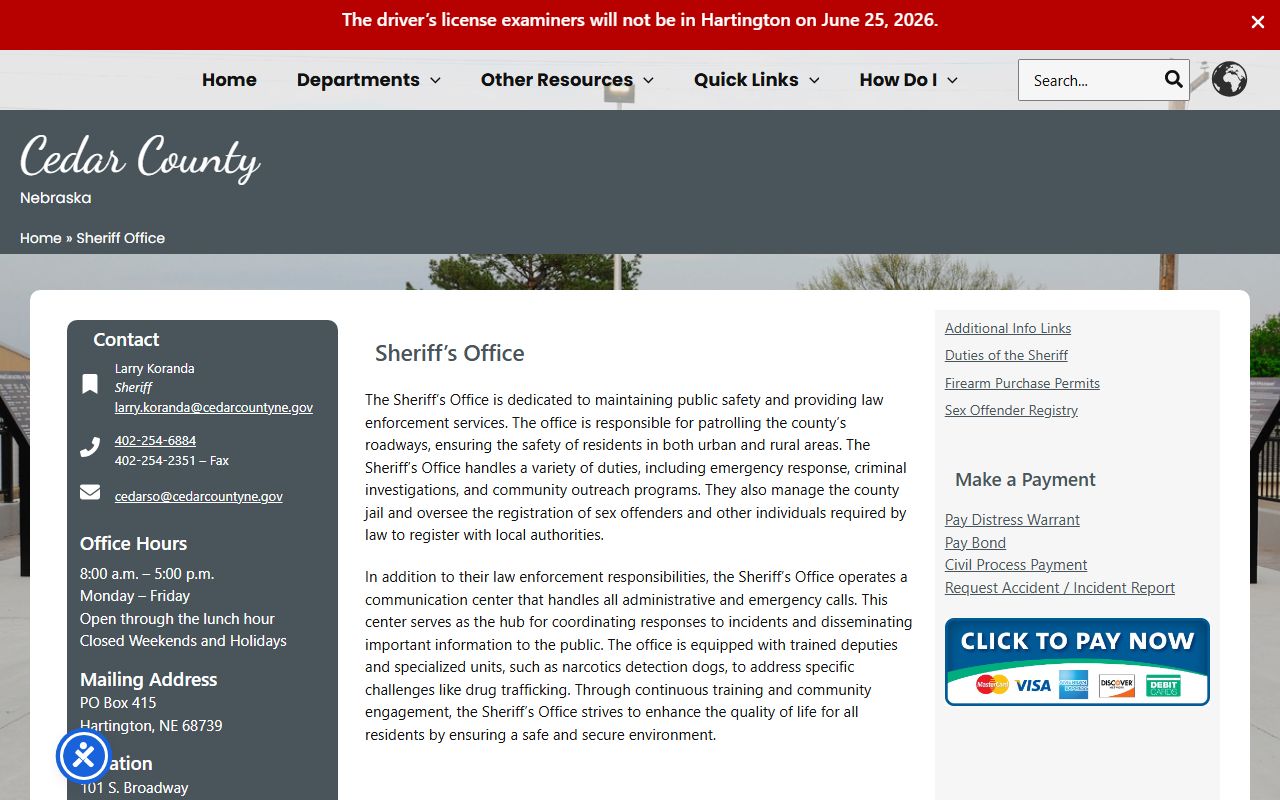Open Firearm Purchase Permits link
The height and width of the screenshot is (800, 1280).
[x=1022, y=383]
